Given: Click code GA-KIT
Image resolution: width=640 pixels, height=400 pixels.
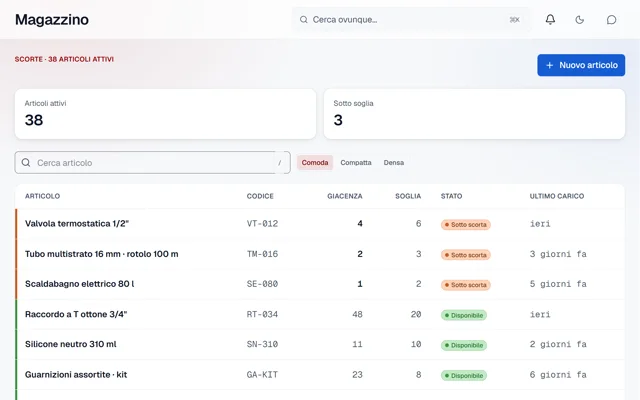Looking at the screenshot, I should pyautogui.click(x=262, y=374).
